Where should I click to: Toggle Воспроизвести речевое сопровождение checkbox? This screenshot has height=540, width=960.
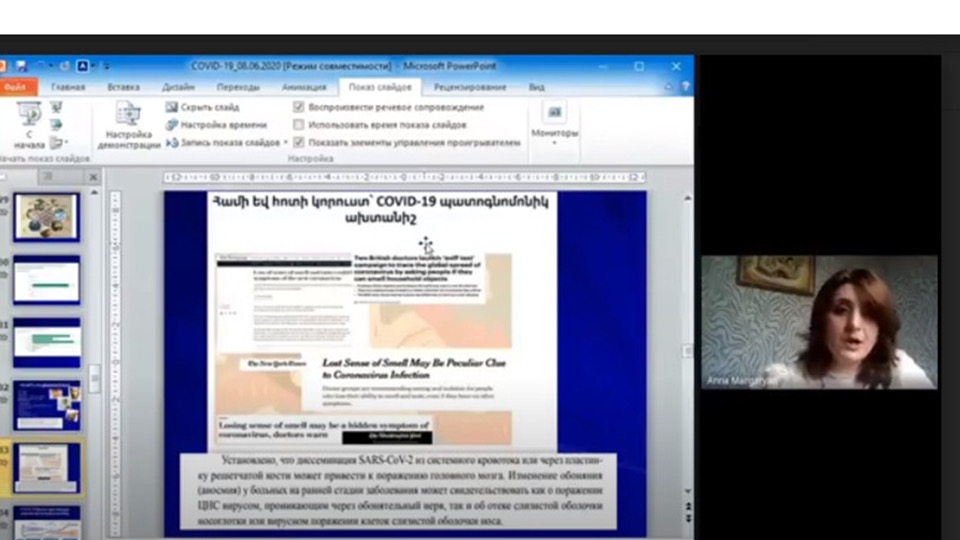[x=299, y=107]
